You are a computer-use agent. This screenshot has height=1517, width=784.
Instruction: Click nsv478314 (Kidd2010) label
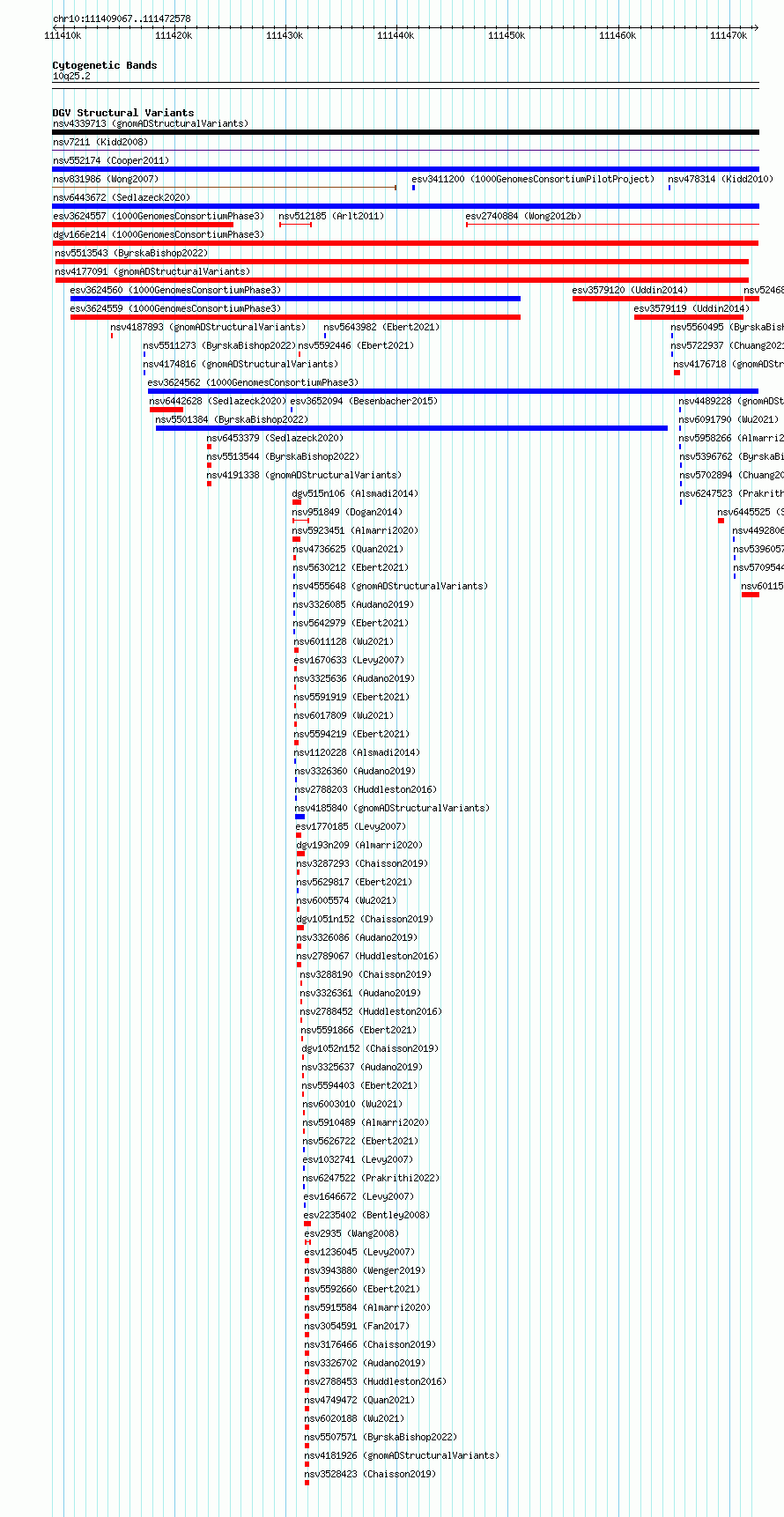(720, 179)
